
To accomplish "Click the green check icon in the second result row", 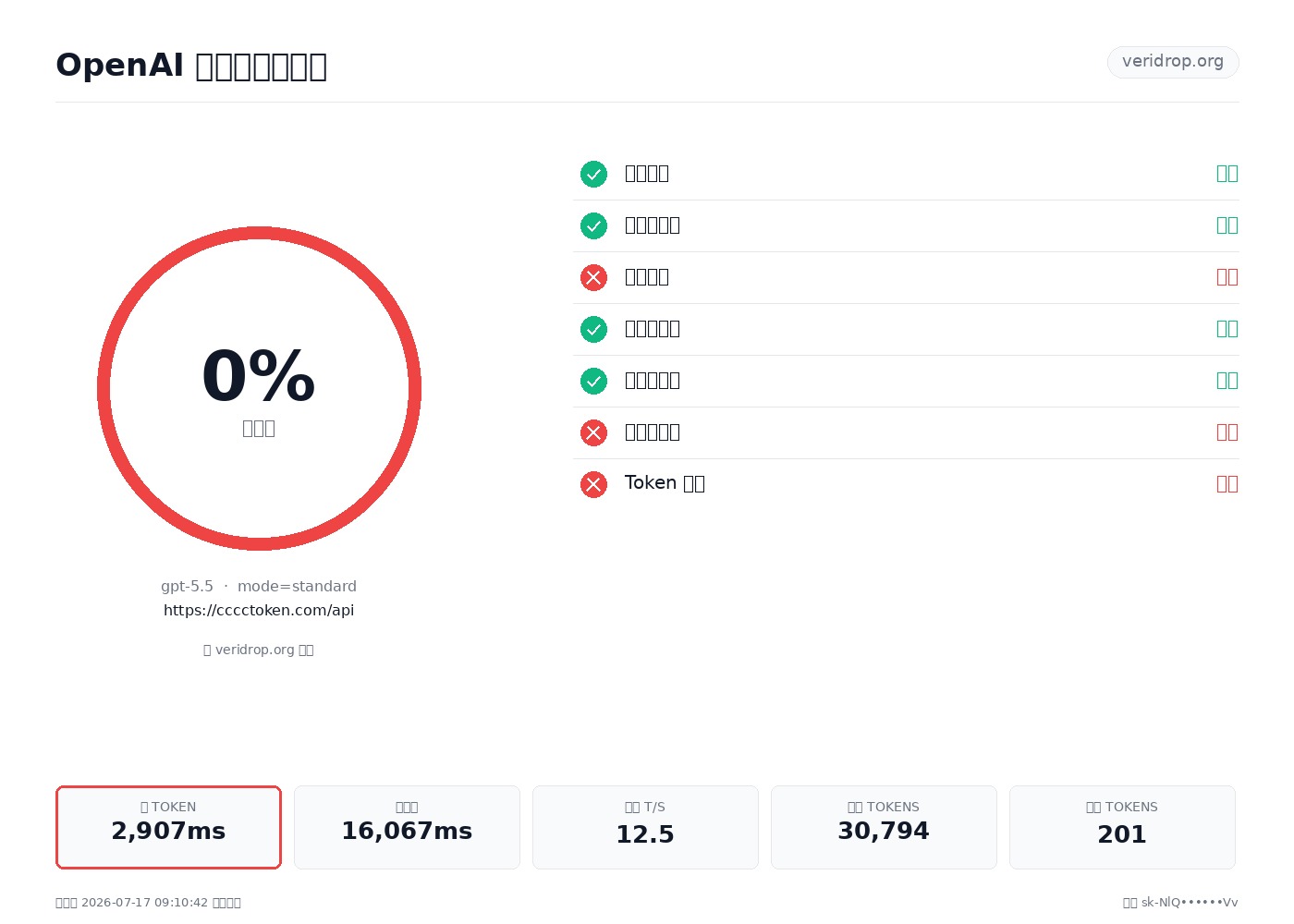I will (593, 225).
